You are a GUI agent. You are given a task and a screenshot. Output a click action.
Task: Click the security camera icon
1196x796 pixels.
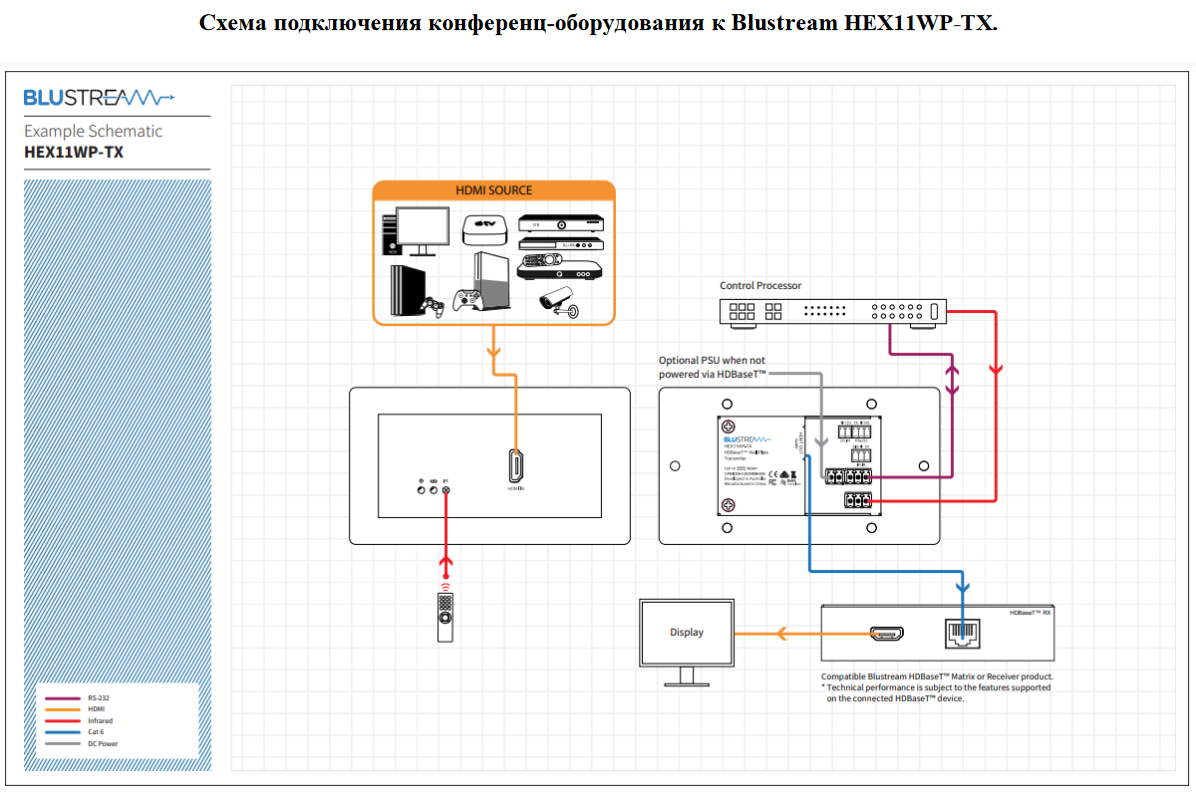[x=559, y=302]
